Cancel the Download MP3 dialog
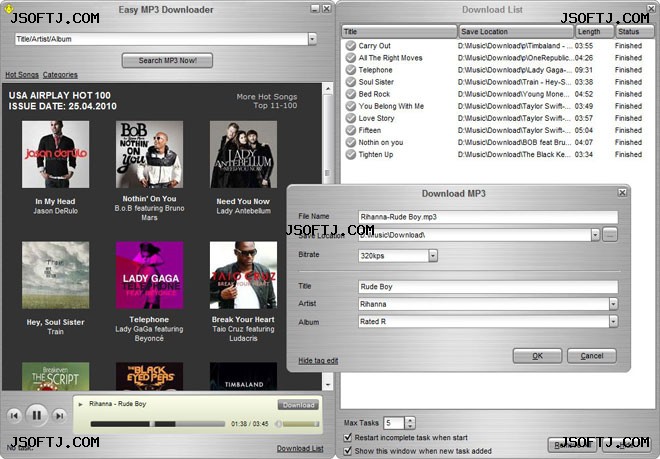660x459 pixels. 592,356
